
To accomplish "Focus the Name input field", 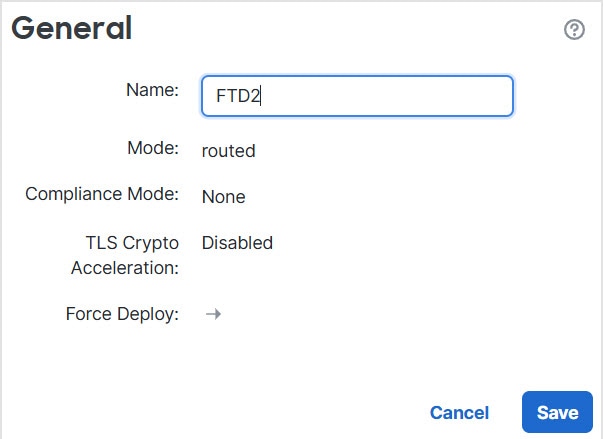I will click(357, 96).
